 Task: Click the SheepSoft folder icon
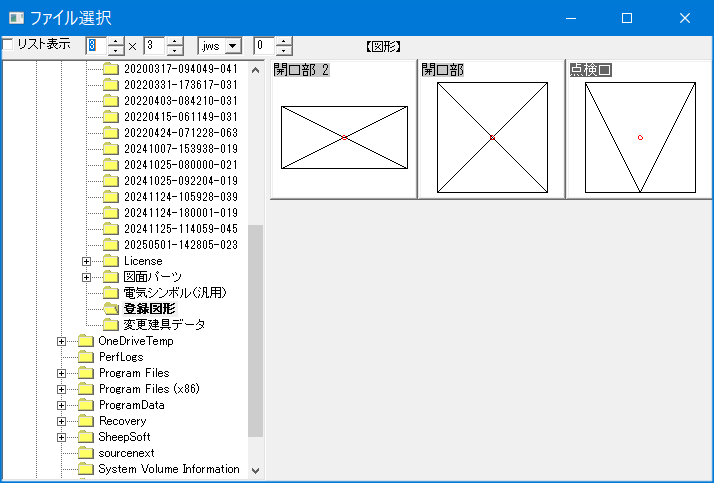point(86,437)
